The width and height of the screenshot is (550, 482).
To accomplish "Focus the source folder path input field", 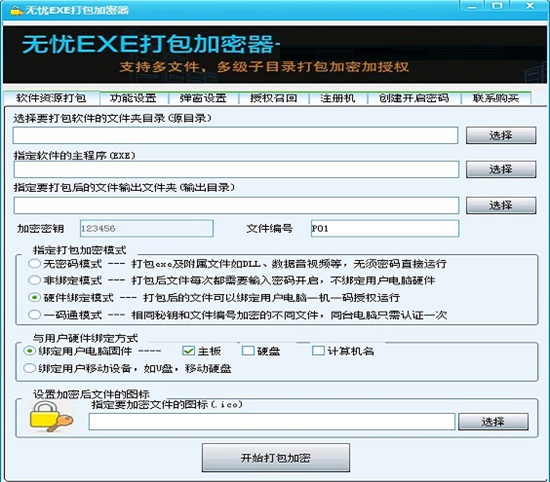I will 235,135.
